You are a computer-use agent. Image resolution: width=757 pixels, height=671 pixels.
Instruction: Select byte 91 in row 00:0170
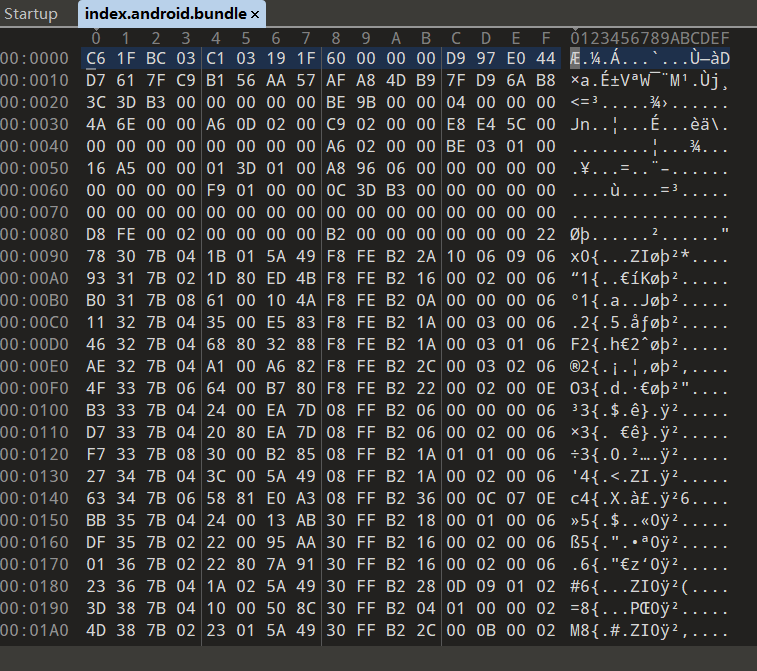point(306,564)
